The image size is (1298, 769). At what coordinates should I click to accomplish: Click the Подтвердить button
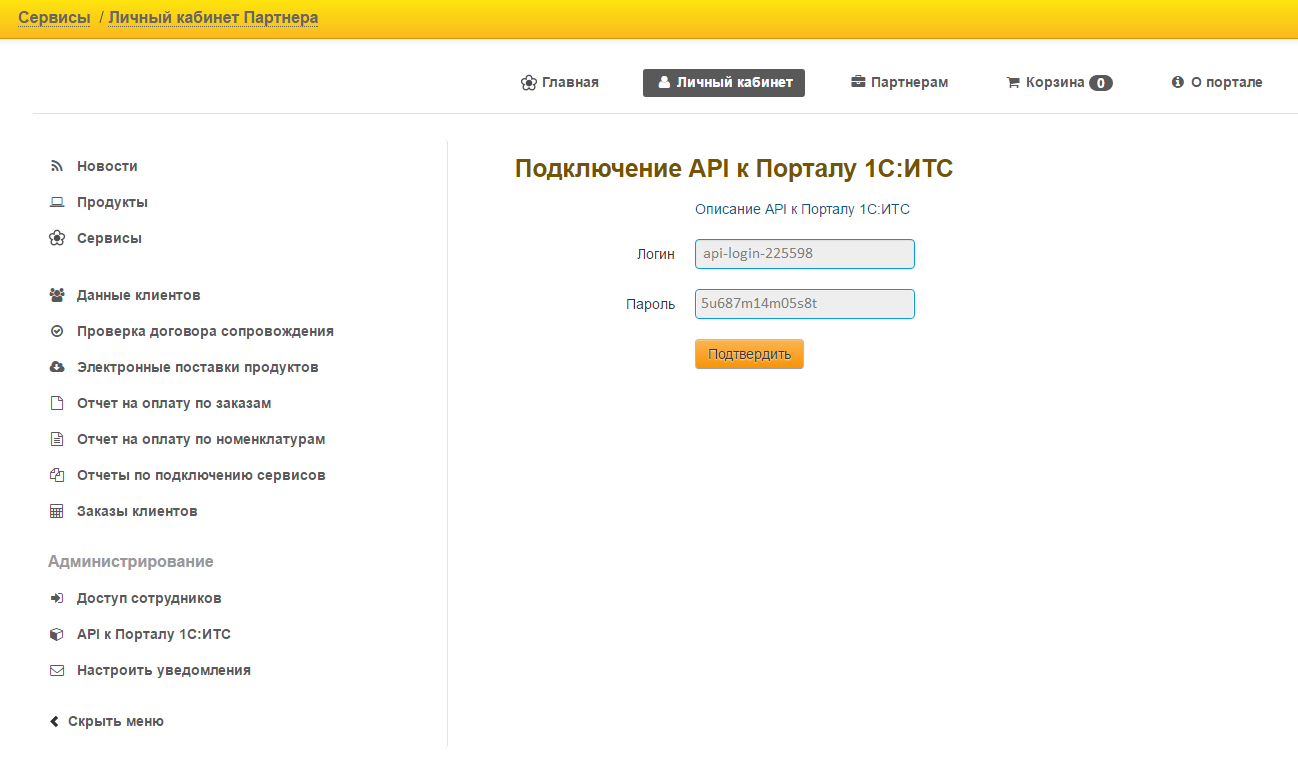[x=749, y=354]
